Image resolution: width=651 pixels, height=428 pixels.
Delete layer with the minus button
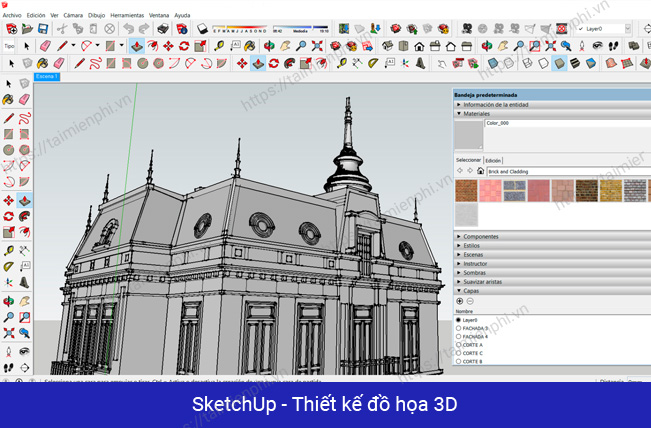pyautogui.click(x=470, y=301)
